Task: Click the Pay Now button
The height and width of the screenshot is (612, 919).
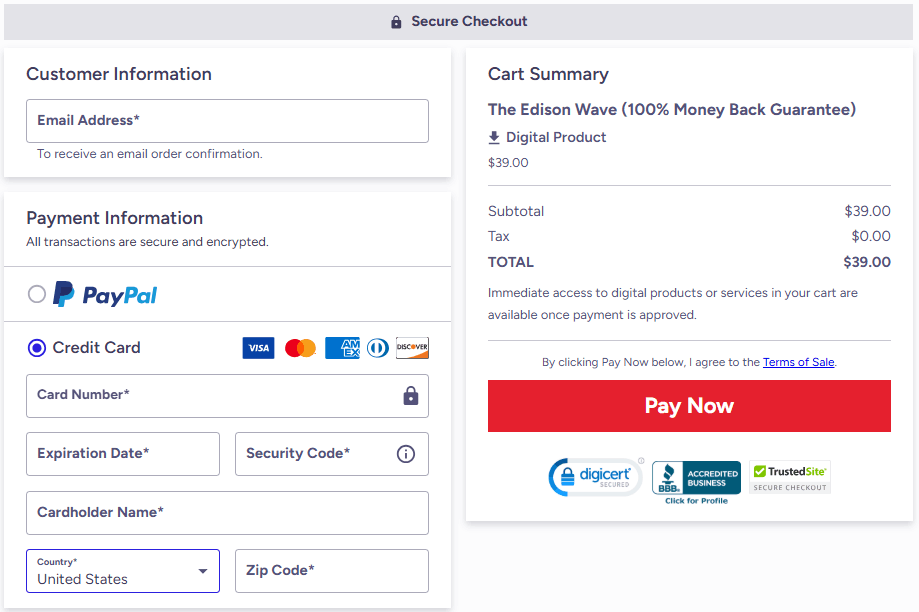Action: [688, 406]
